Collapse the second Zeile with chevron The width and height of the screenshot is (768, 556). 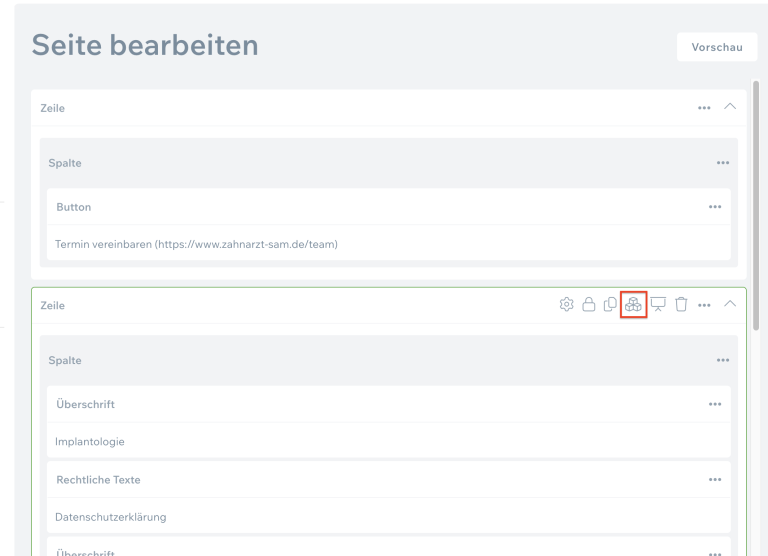(730, 304)
